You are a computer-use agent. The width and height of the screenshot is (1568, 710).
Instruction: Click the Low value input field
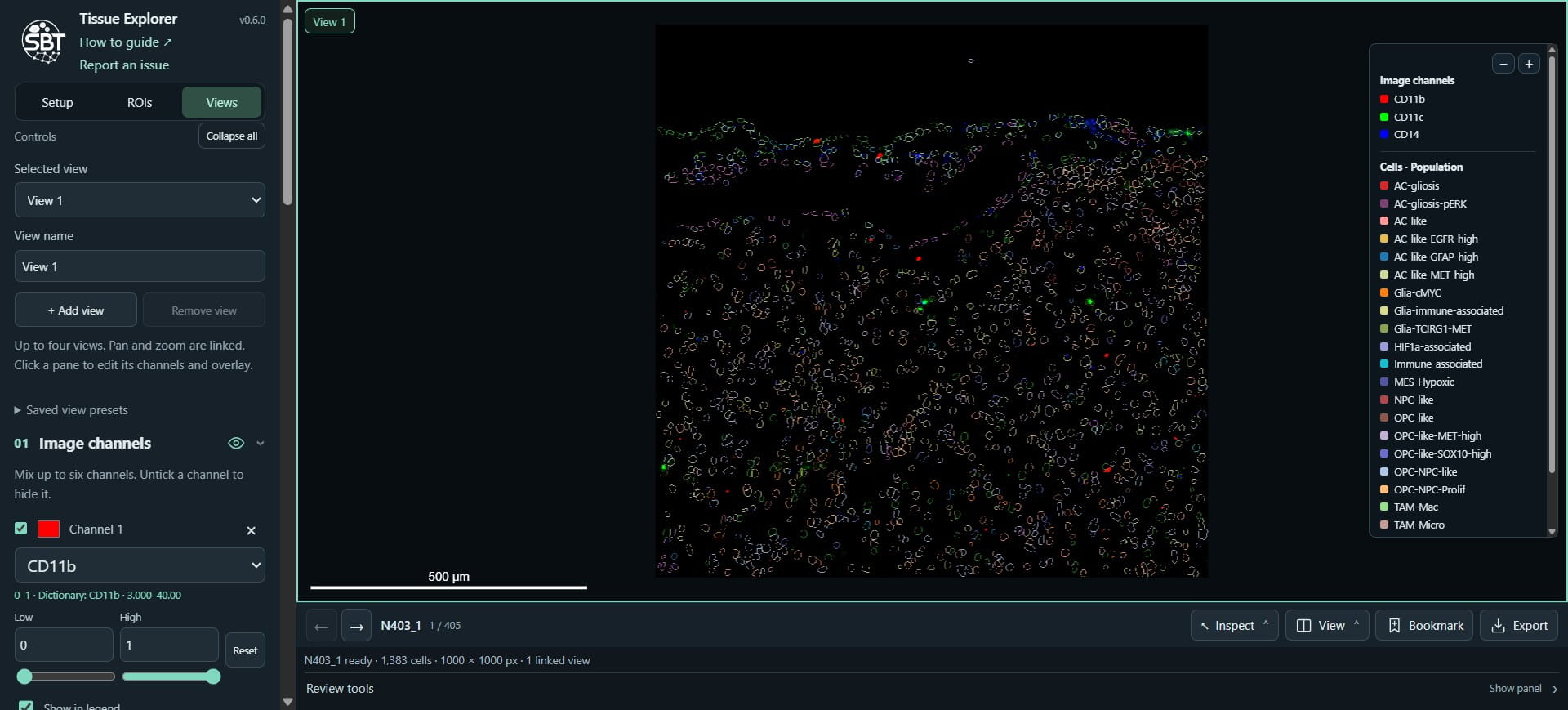[x=64, y=645]
